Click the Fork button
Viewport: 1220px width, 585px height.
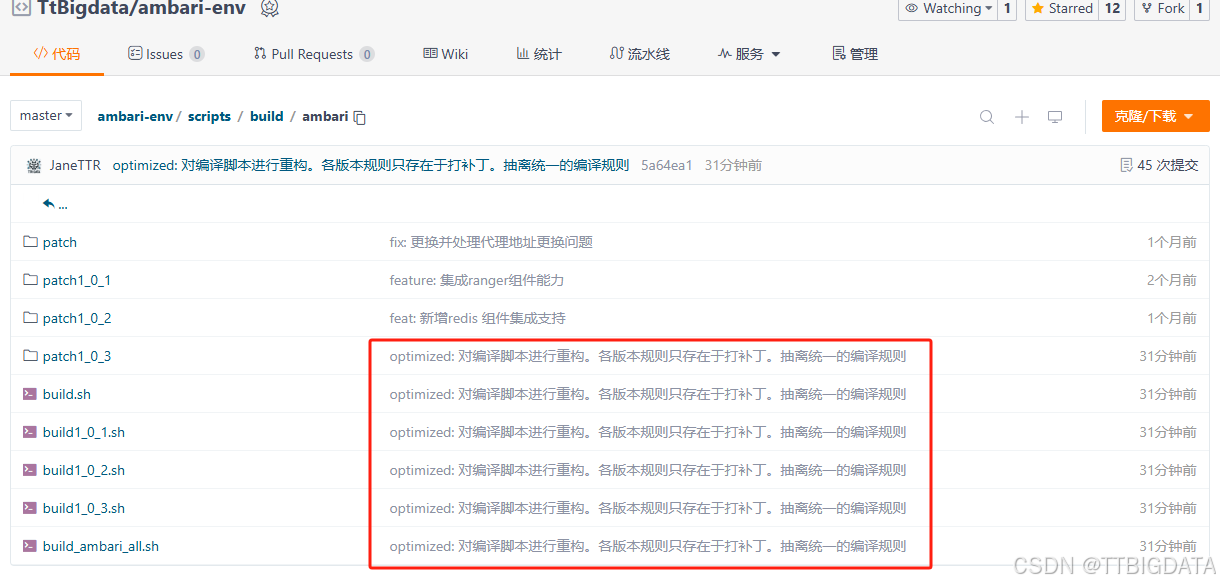pyautogui.click(x=1162, y=8)
